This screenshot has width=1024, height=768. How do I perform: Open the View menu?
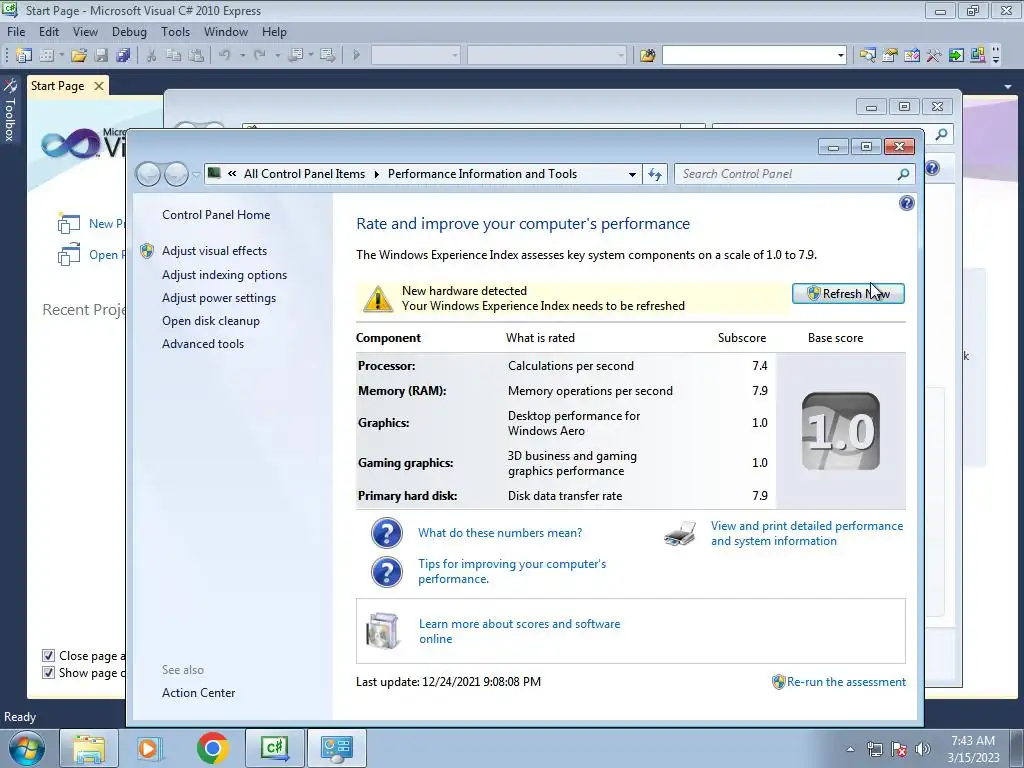click(x=86, y=32)
